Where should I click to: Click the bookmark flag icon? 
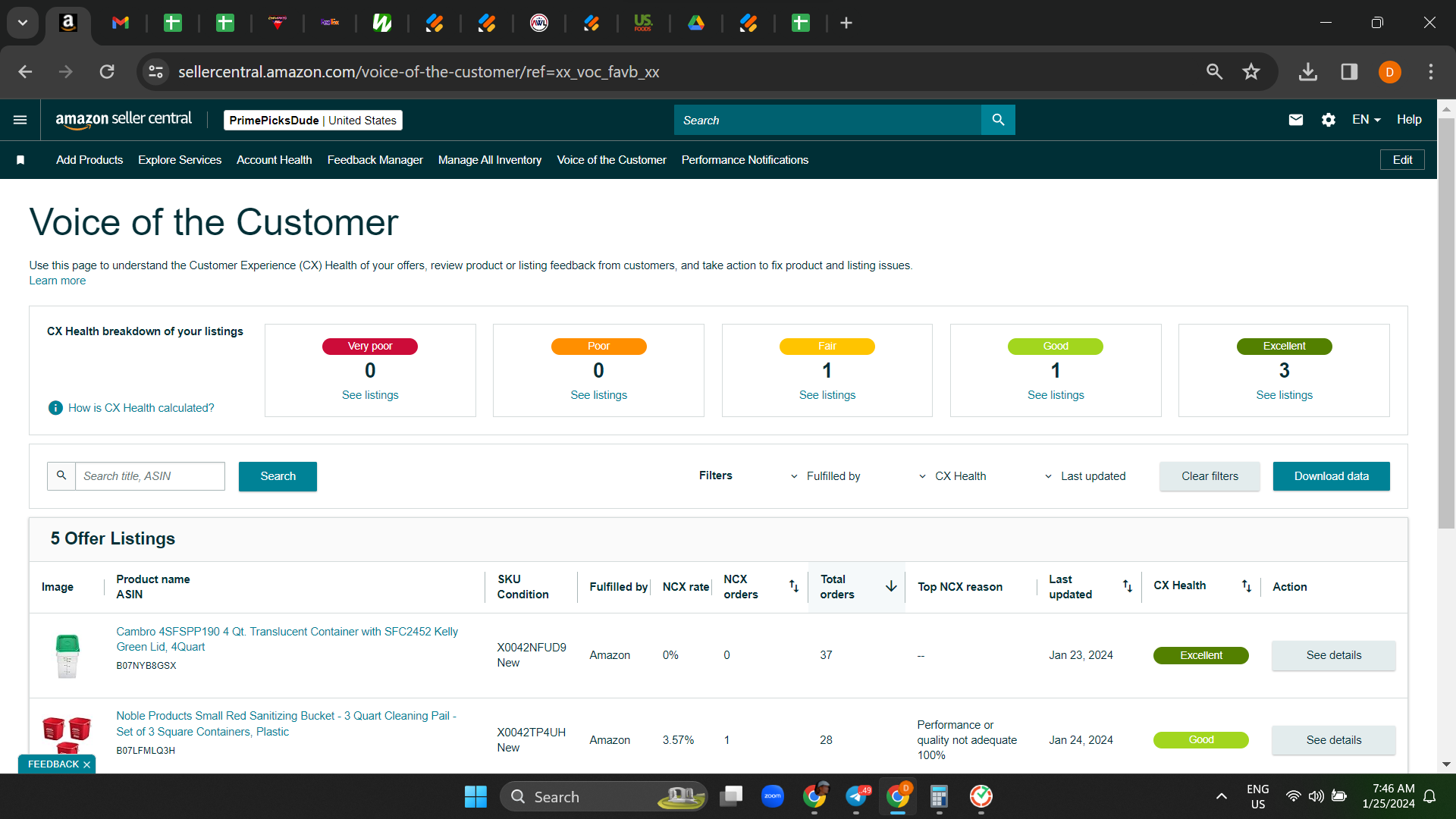[x=20, y=160]
